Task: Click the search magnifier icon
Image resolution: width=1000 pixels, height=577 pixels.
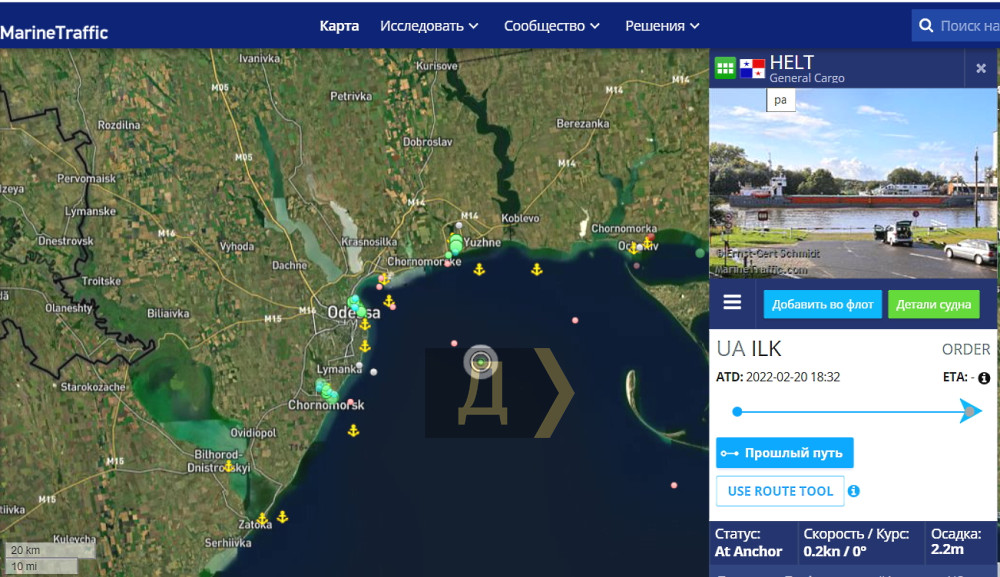Action: [926, 26]
